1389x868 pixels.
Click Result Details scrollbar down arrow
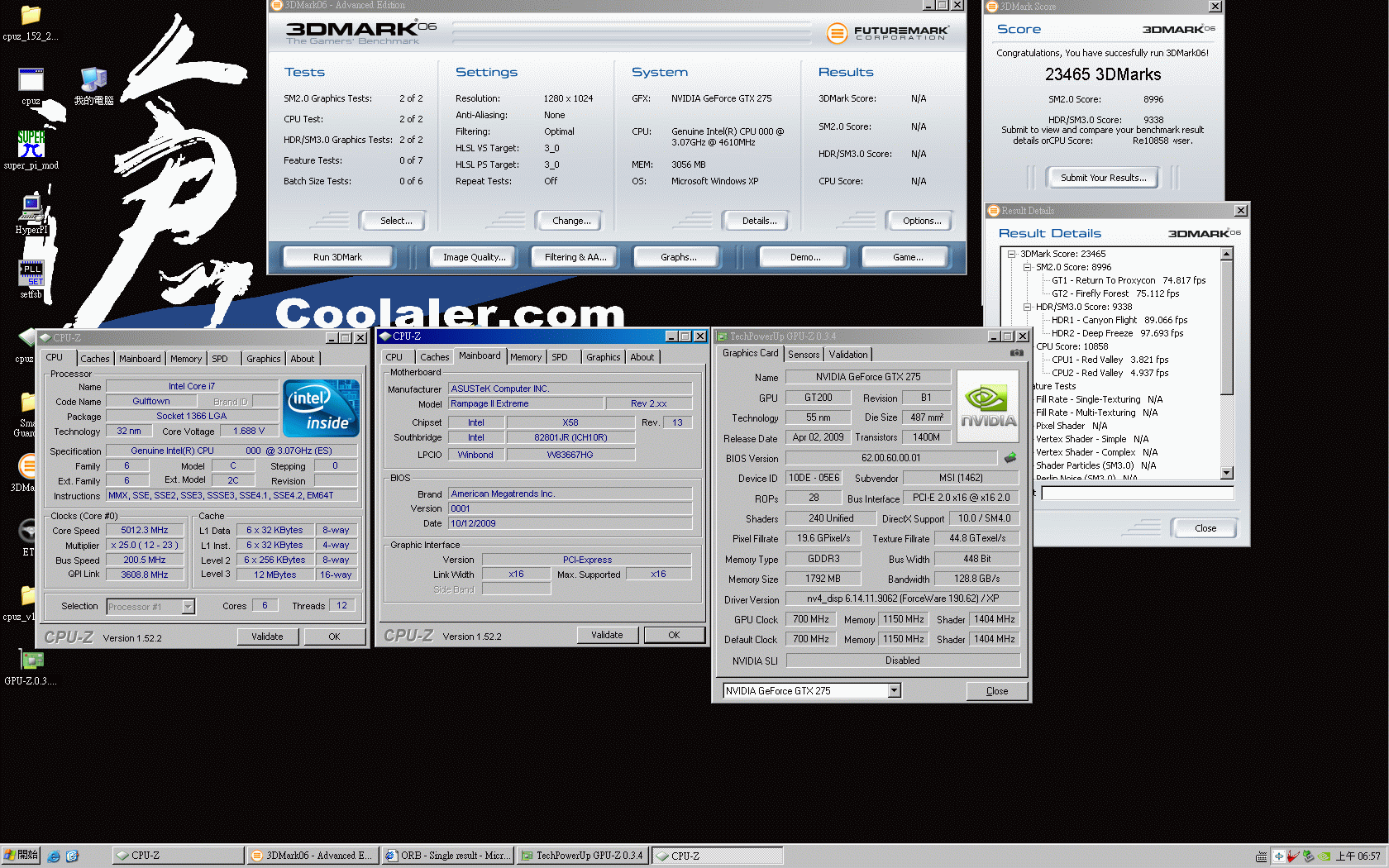(x=1227, y=474)
